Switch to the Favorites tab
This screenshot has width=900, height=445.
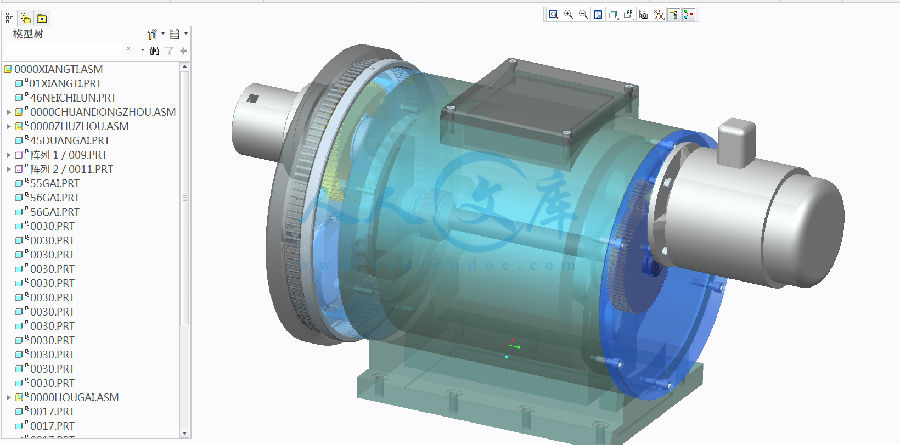click(x=41, y=18)
